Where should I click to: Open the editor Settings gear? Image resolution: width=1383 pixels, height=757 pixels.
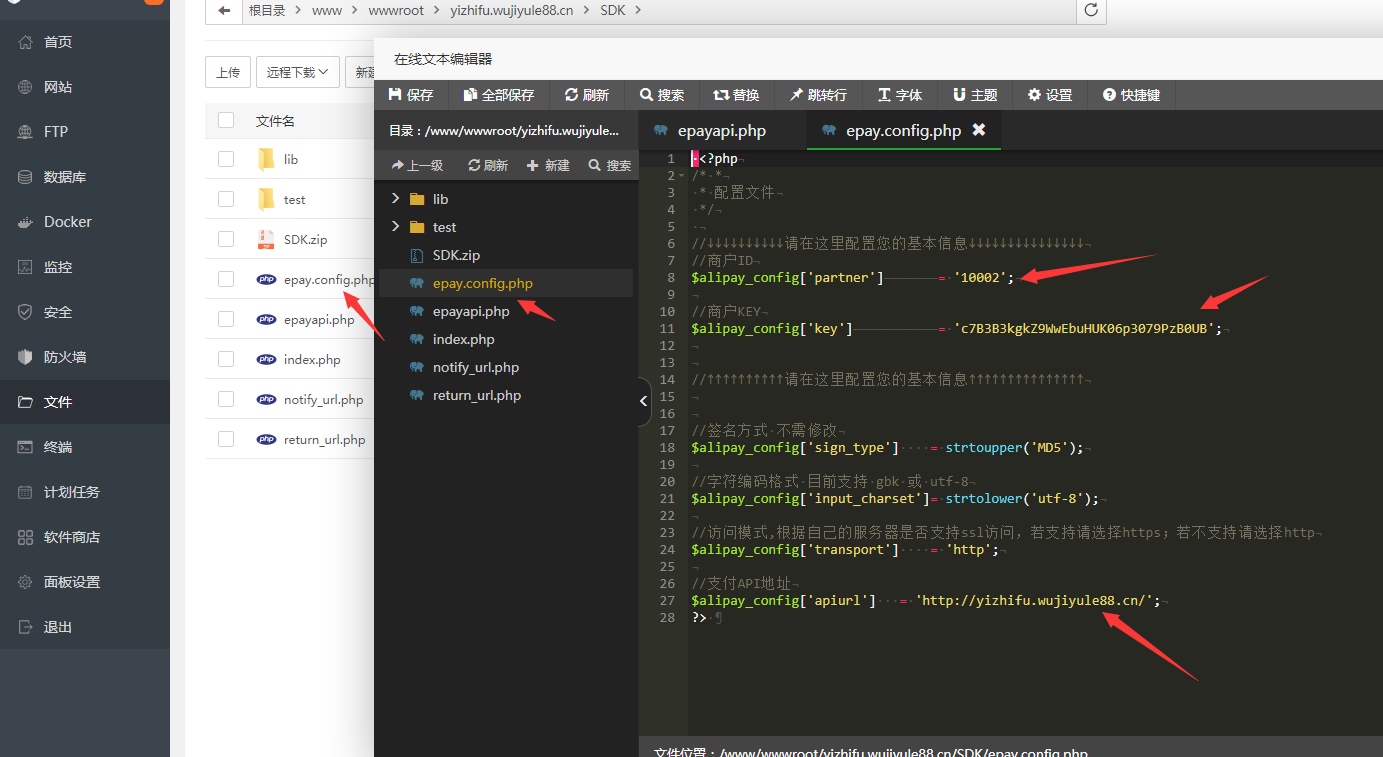pyautogui.click(x=1049, y=95)
